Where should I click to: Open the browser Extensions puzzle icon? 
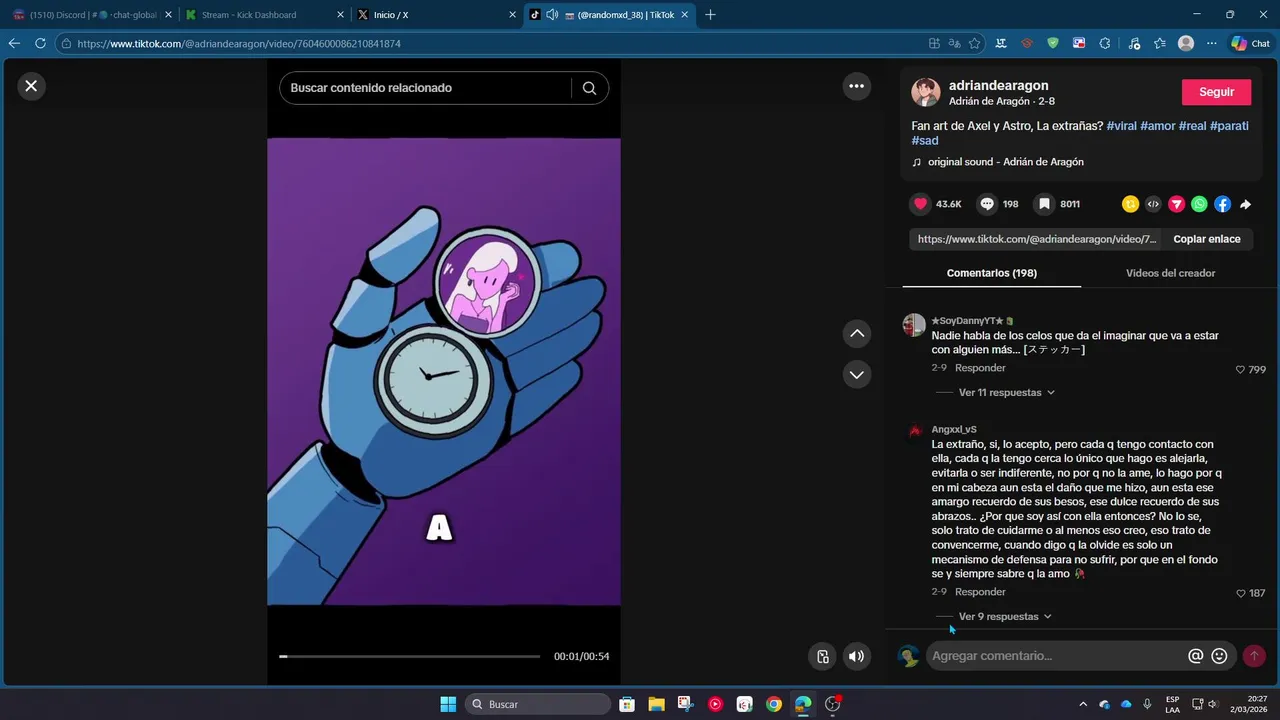pyautogui.click(x=1105, y=44)
